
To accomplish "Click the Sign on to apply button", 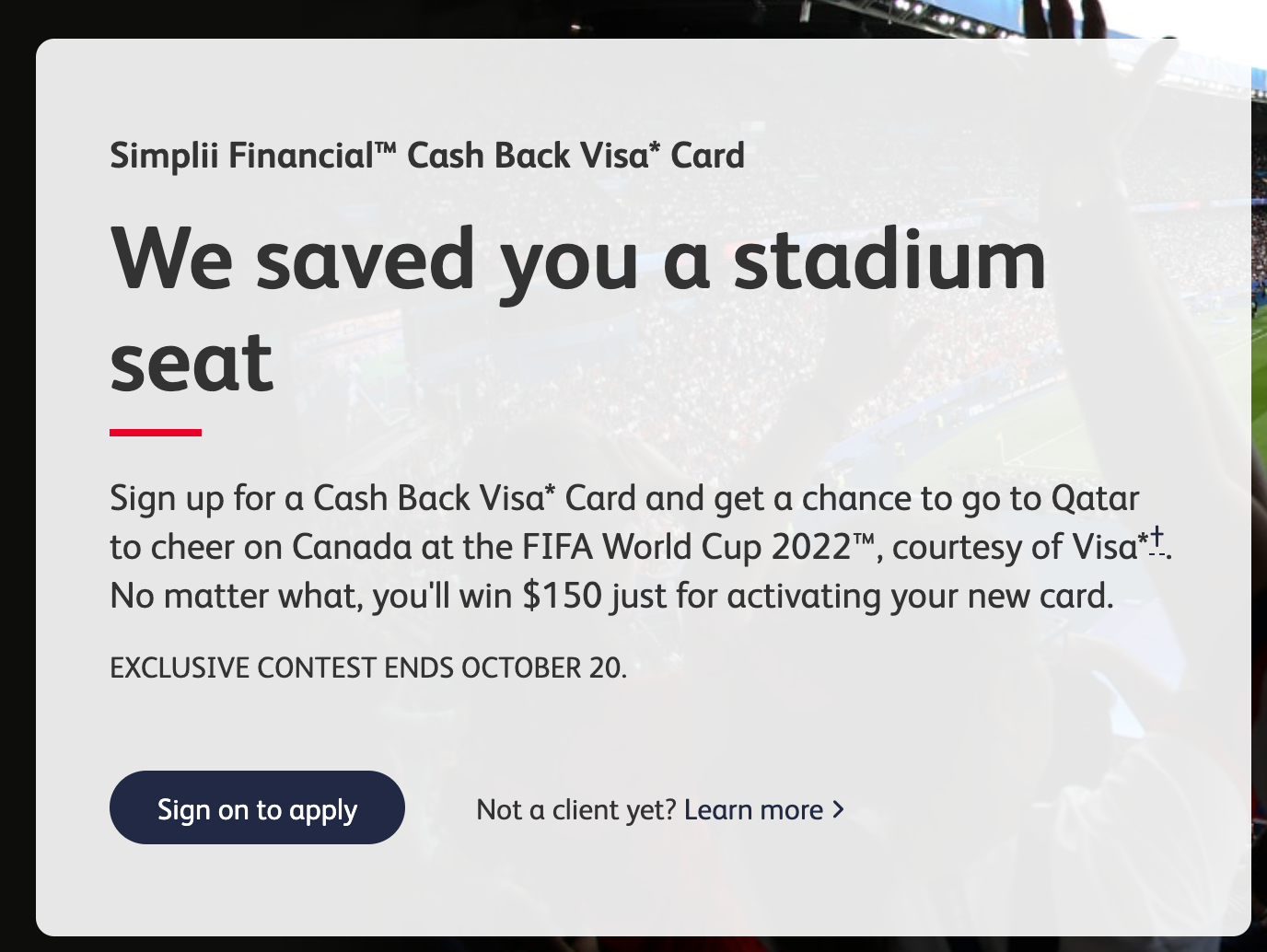I will (257, 807).
